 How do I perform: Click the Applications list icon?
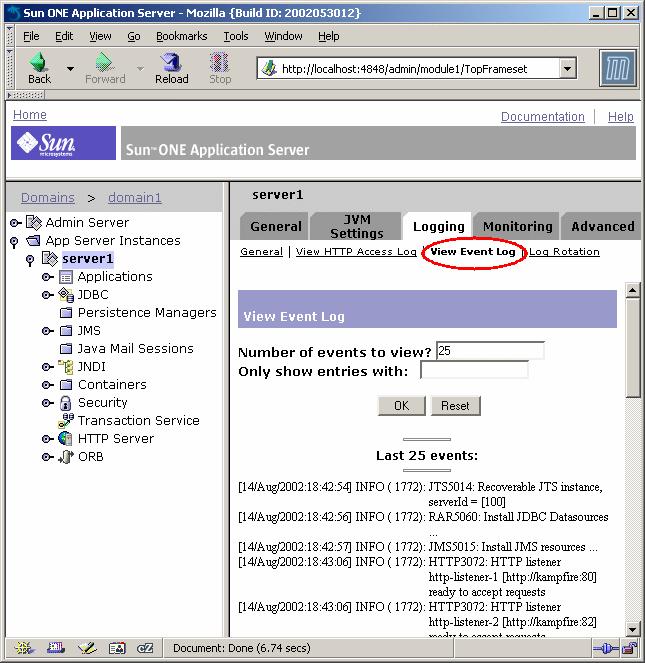tap(66, 277)
